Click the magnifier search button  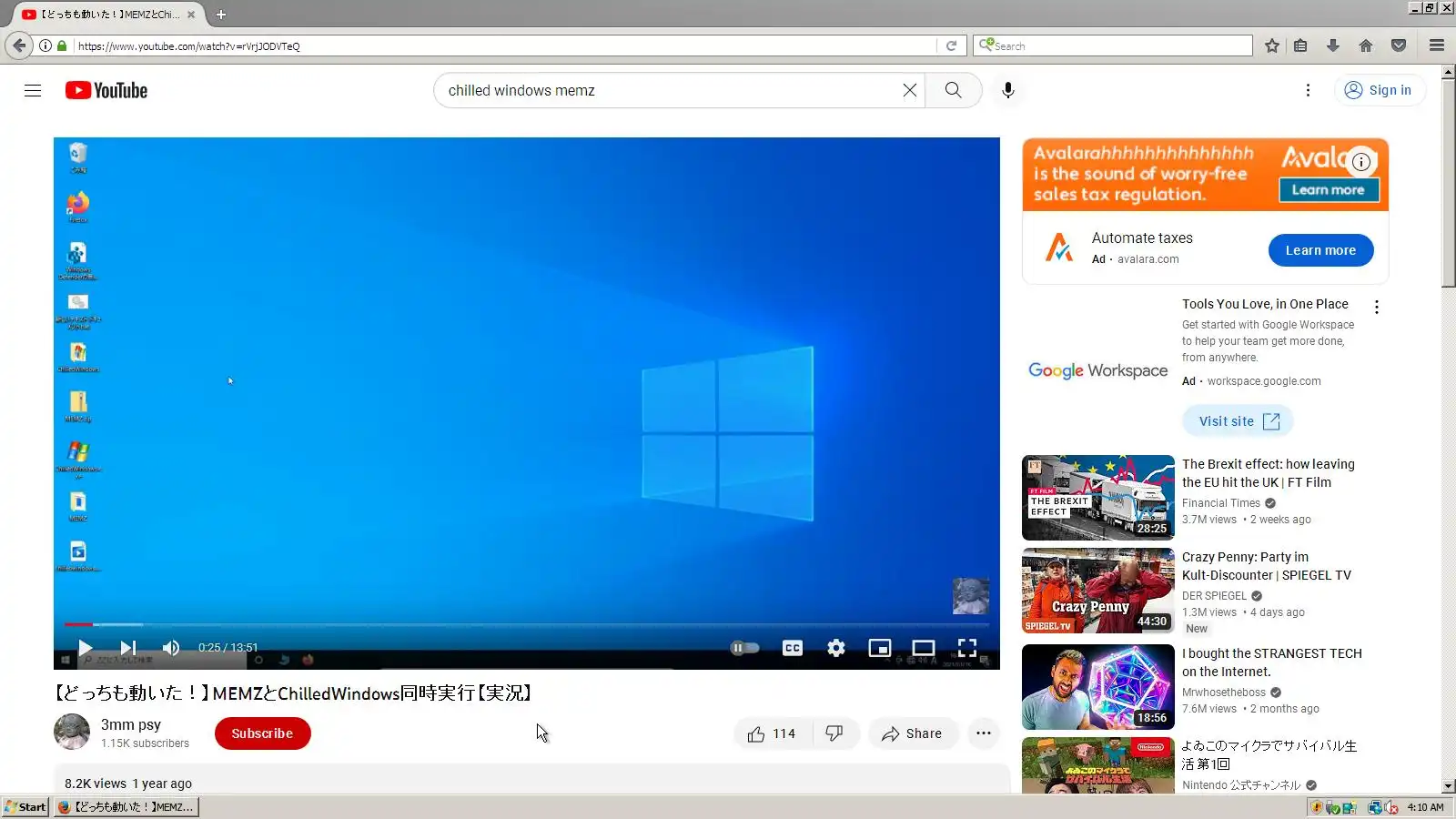tap(953, 90)
